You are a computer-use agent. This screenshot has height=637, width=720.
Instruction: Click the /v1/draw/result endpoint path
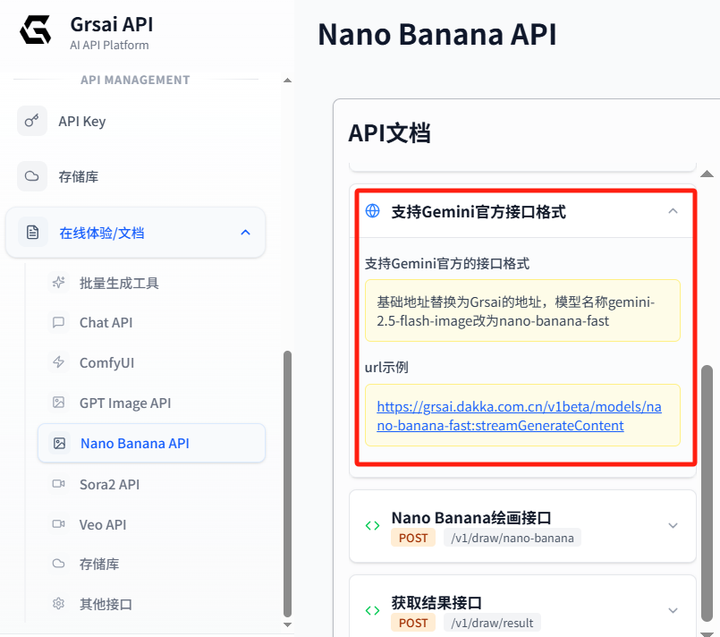[492, 623]
